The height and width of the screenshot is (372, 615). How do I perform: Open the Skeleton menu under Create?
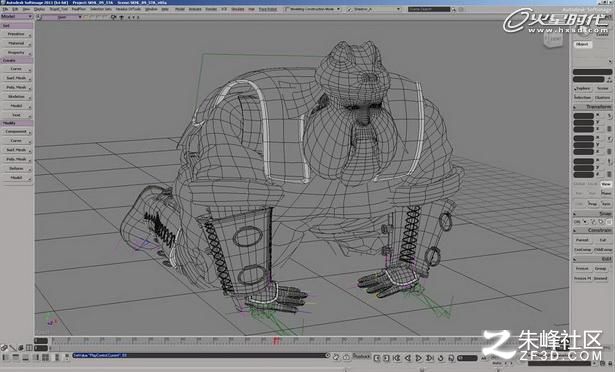16,97
